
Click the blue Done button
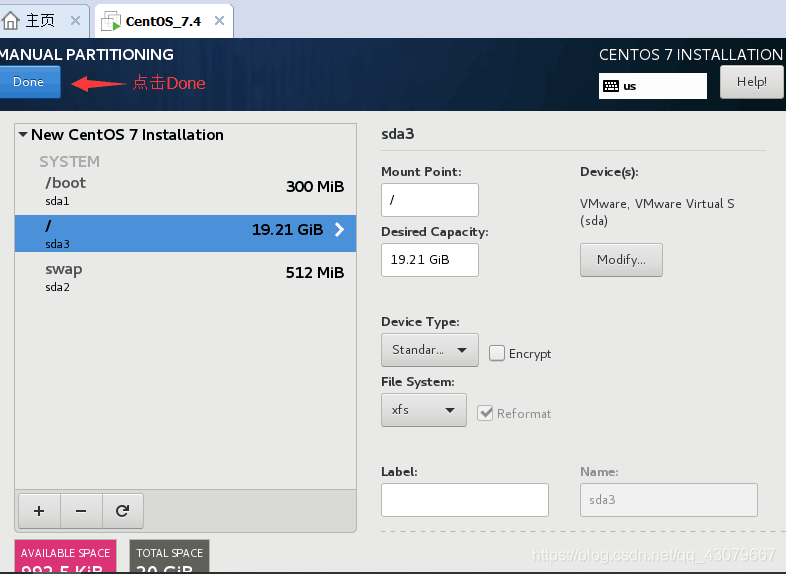click(x=29, y=82)
